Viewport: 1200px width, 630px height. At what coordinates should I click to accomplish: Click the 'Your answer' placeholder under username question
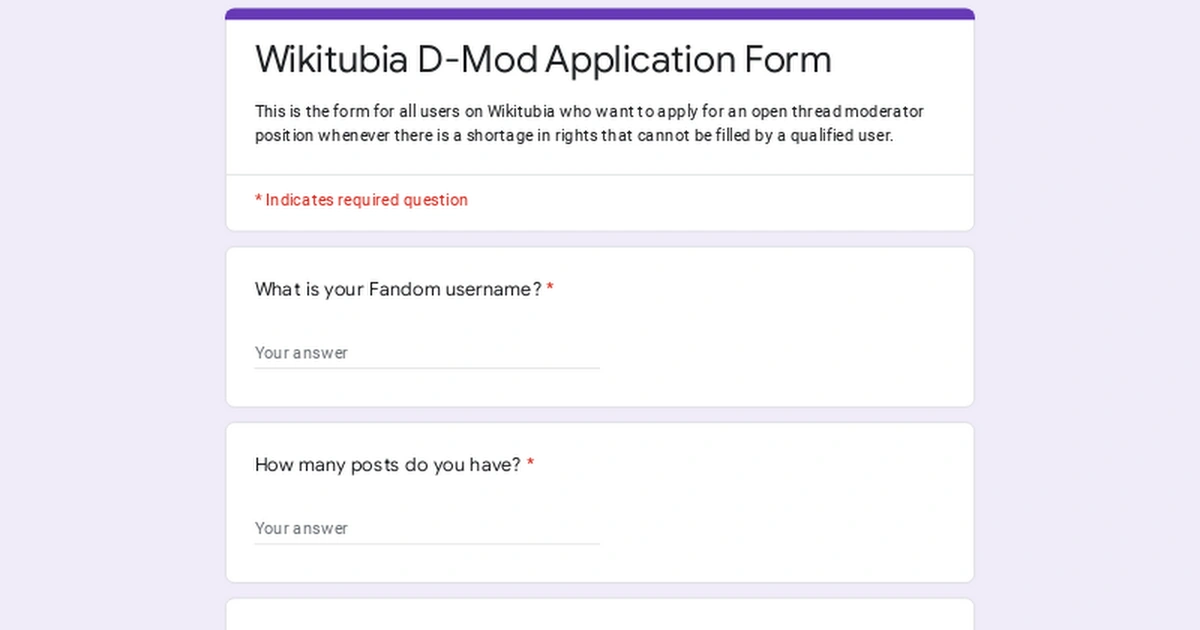pyautogui.click(x=301, y=353)
